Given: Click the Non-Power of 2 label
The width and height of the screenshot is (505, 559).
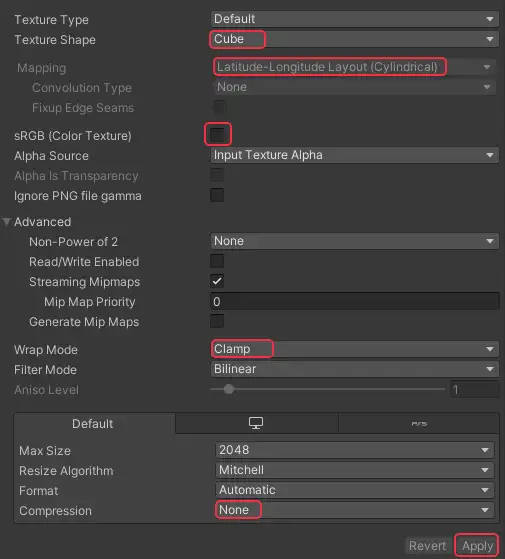Looking at the screenshot, I should [x=73, y=242].
